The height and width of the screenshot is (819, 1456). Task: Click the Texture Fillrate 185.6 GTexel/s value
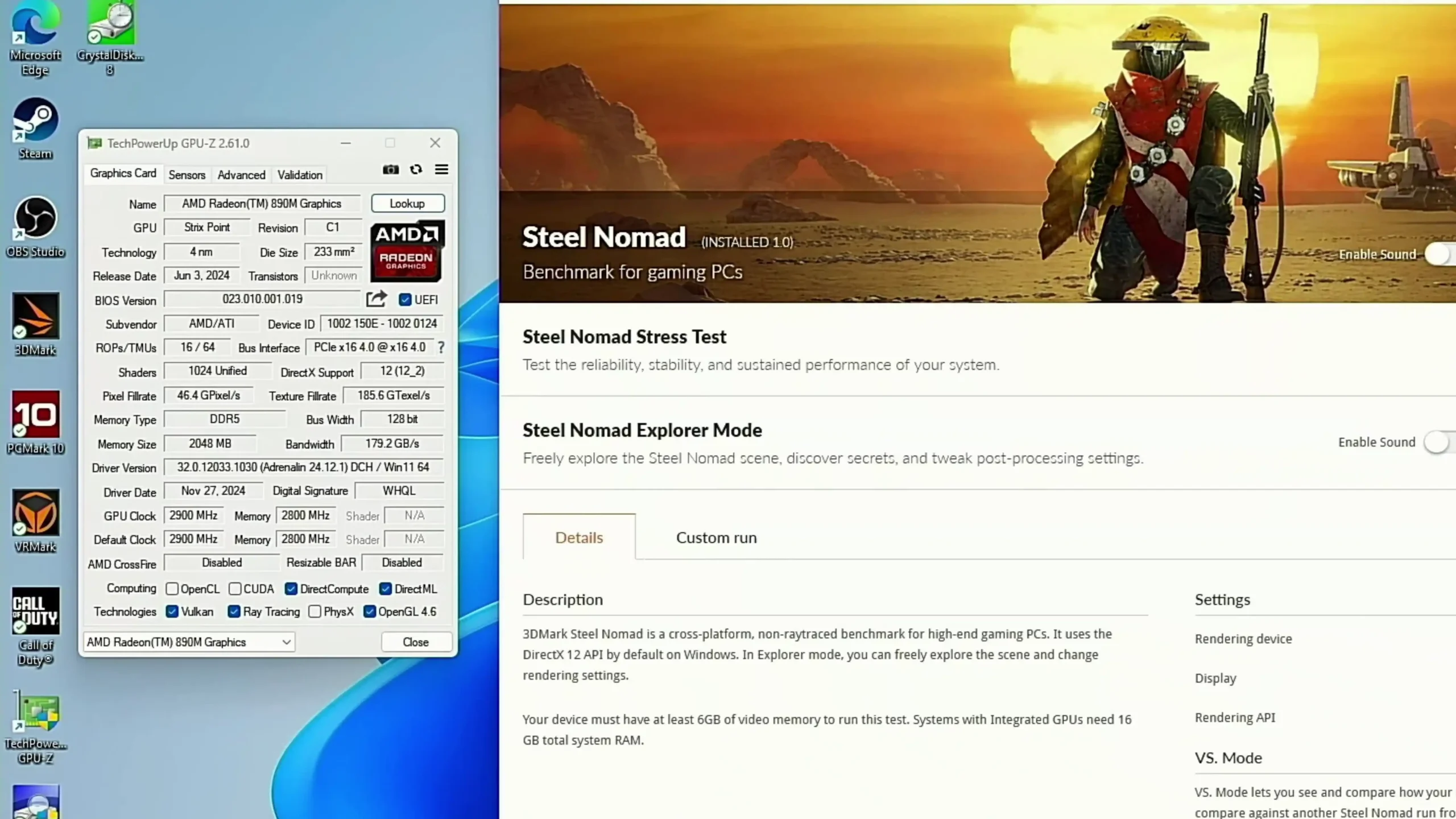click(x=393, y=395)
